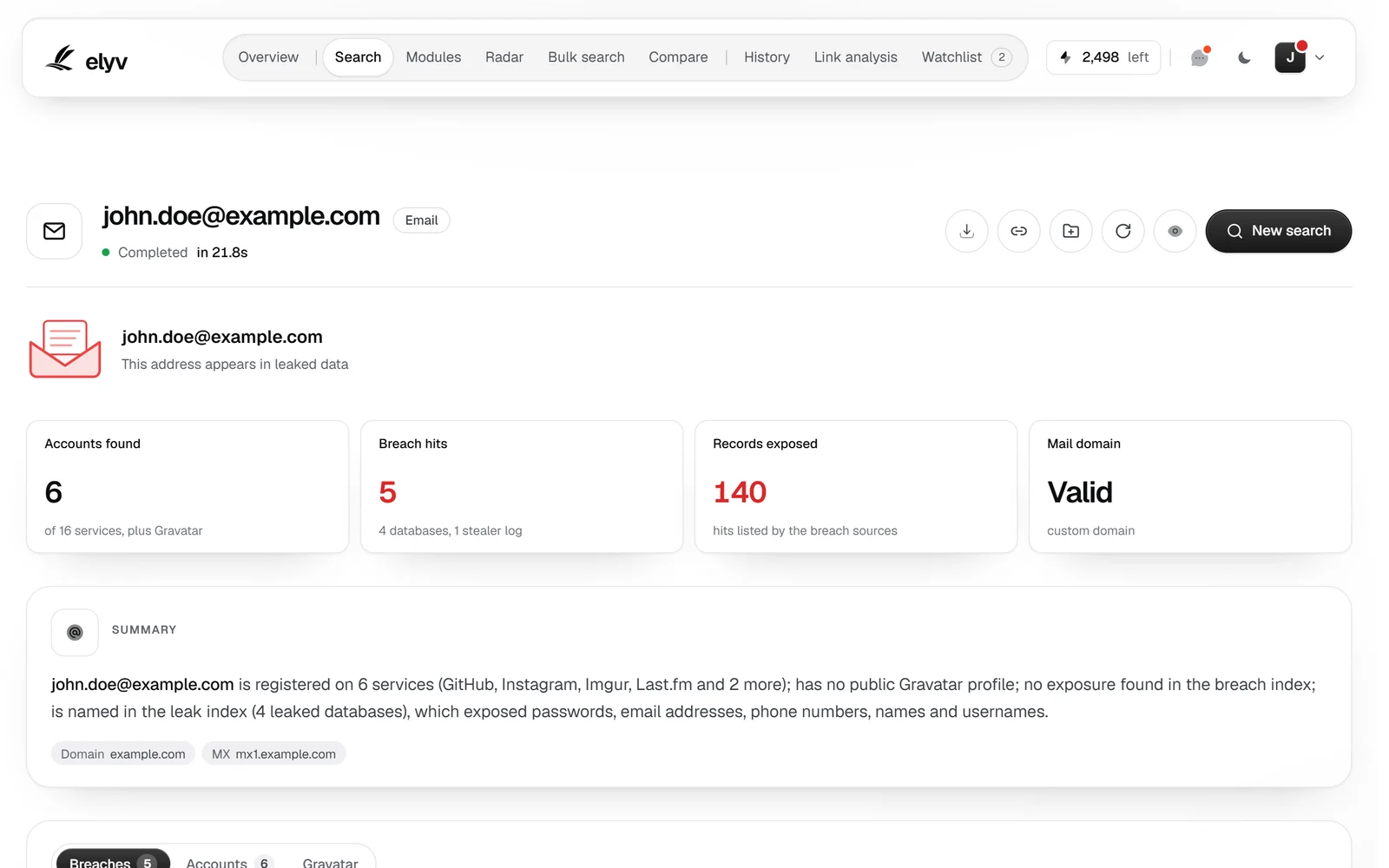Screen dimensions: 1389x868
Task: Click the J user avatar
Action: [1290, 57]
